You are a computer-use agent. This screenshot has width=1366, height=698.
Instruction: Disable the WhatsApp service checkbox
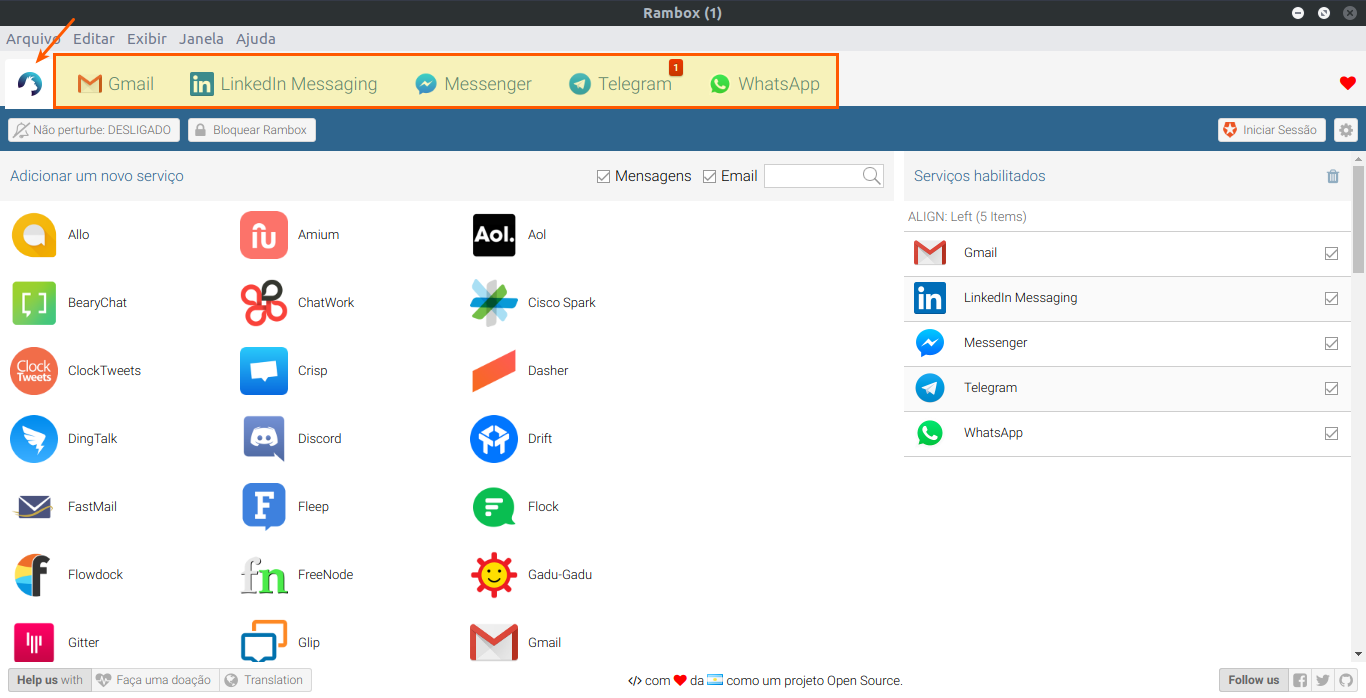pos(1331,433)
